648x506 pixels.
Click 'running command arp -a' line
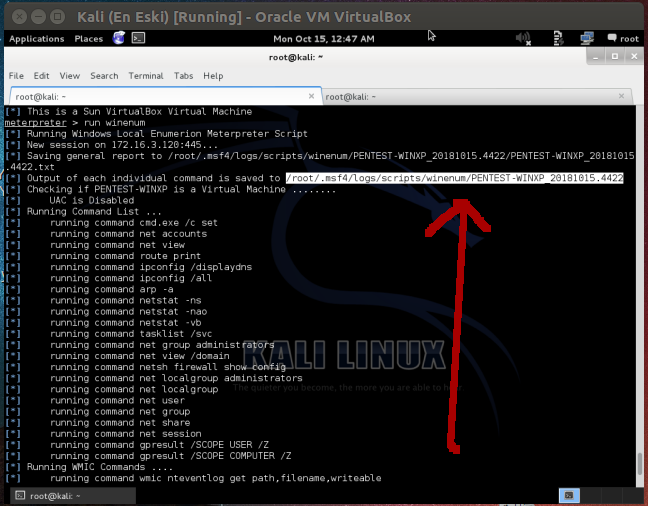click(112, 289)
